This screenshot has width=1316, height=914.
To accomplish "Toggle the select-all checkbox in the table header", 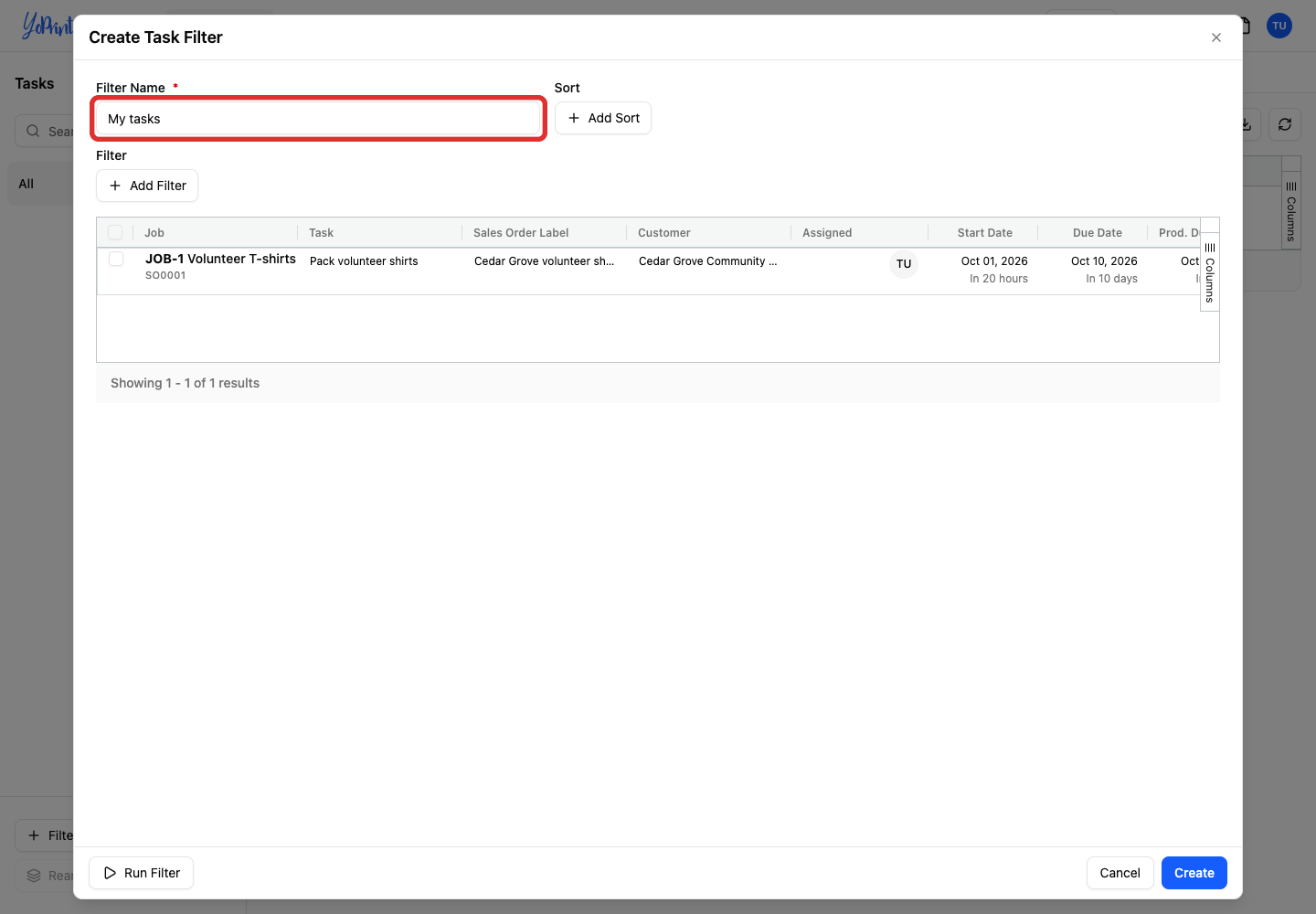I will point(115,232).
